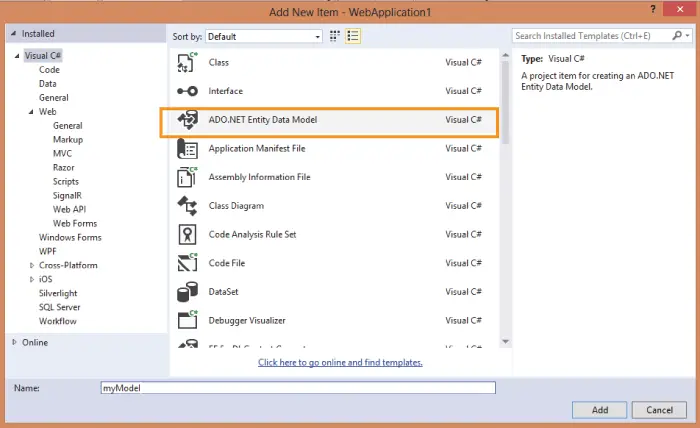Viewport: 700px width, 428px height.
Task: Select the Web Forms category
Action: (75, 223)
